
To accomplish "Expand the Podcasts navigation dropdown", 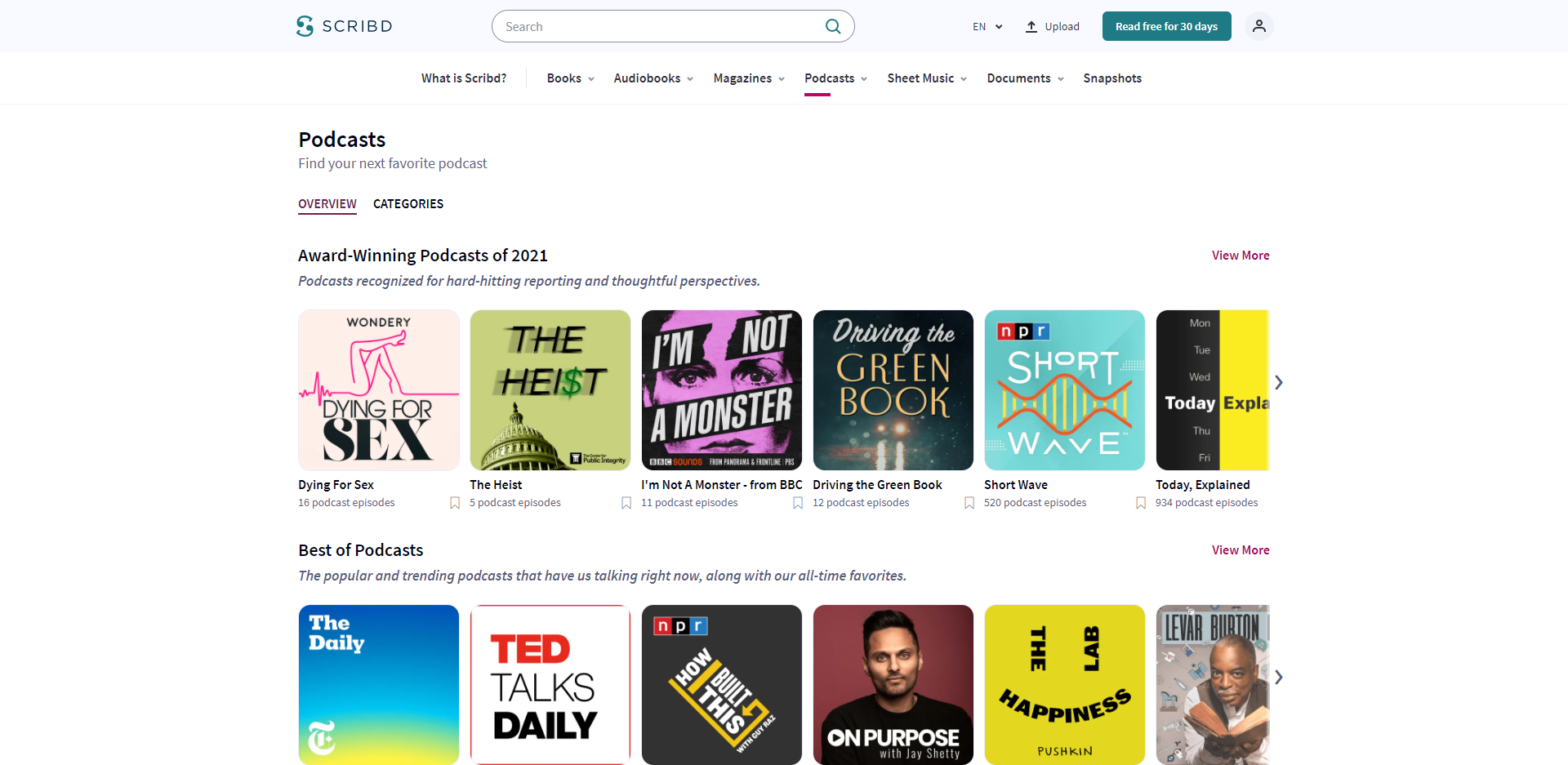I will click(835, 78).
